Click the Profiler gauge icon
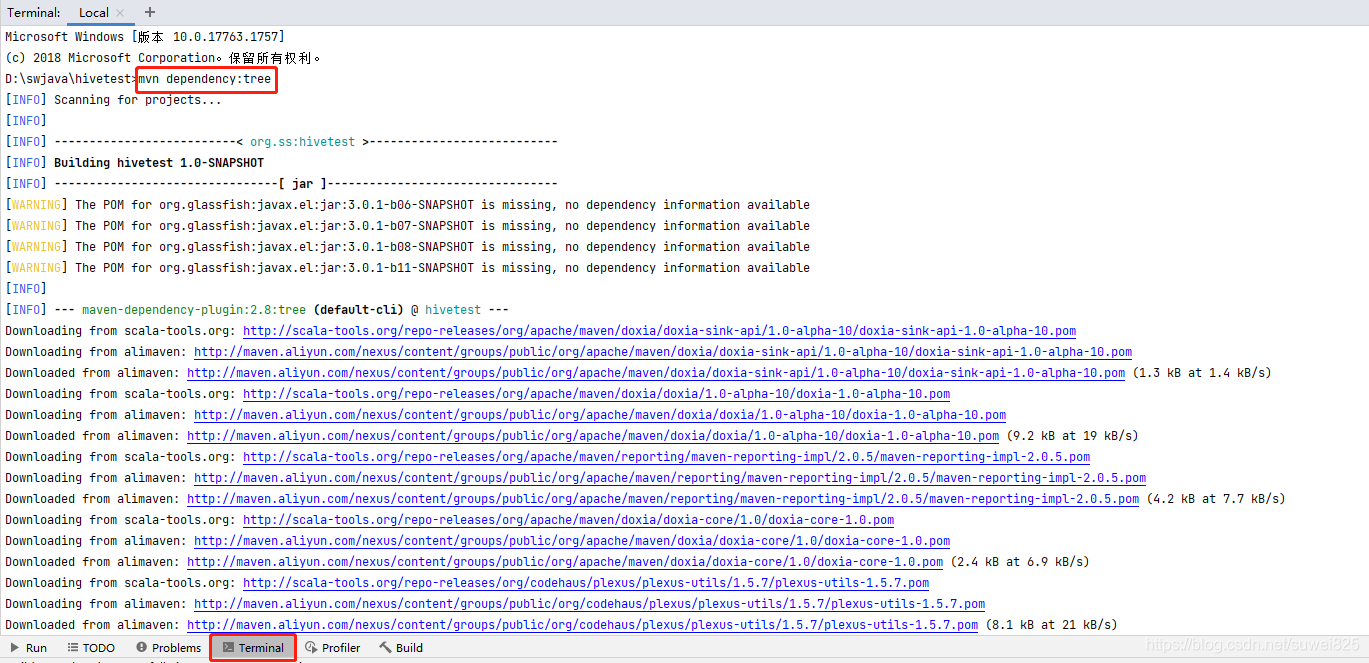 point(310,647)
